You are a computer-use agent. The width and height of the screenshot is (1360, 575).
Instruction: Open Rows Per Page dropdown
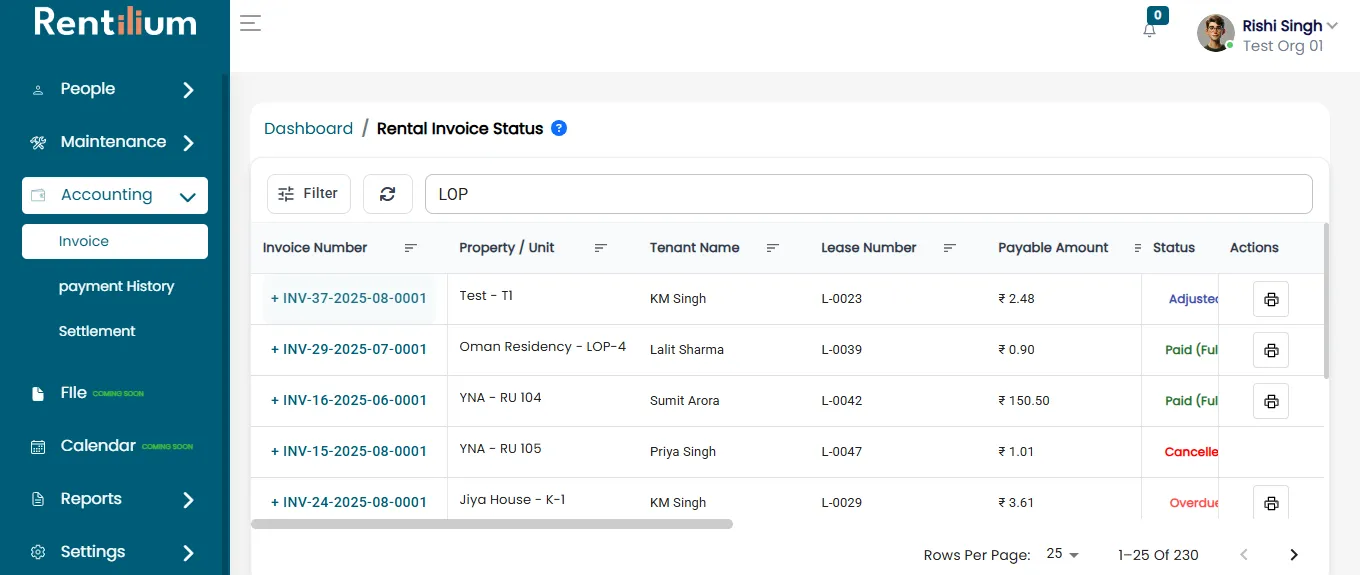pyautogui.click(x=1063, y=554)
